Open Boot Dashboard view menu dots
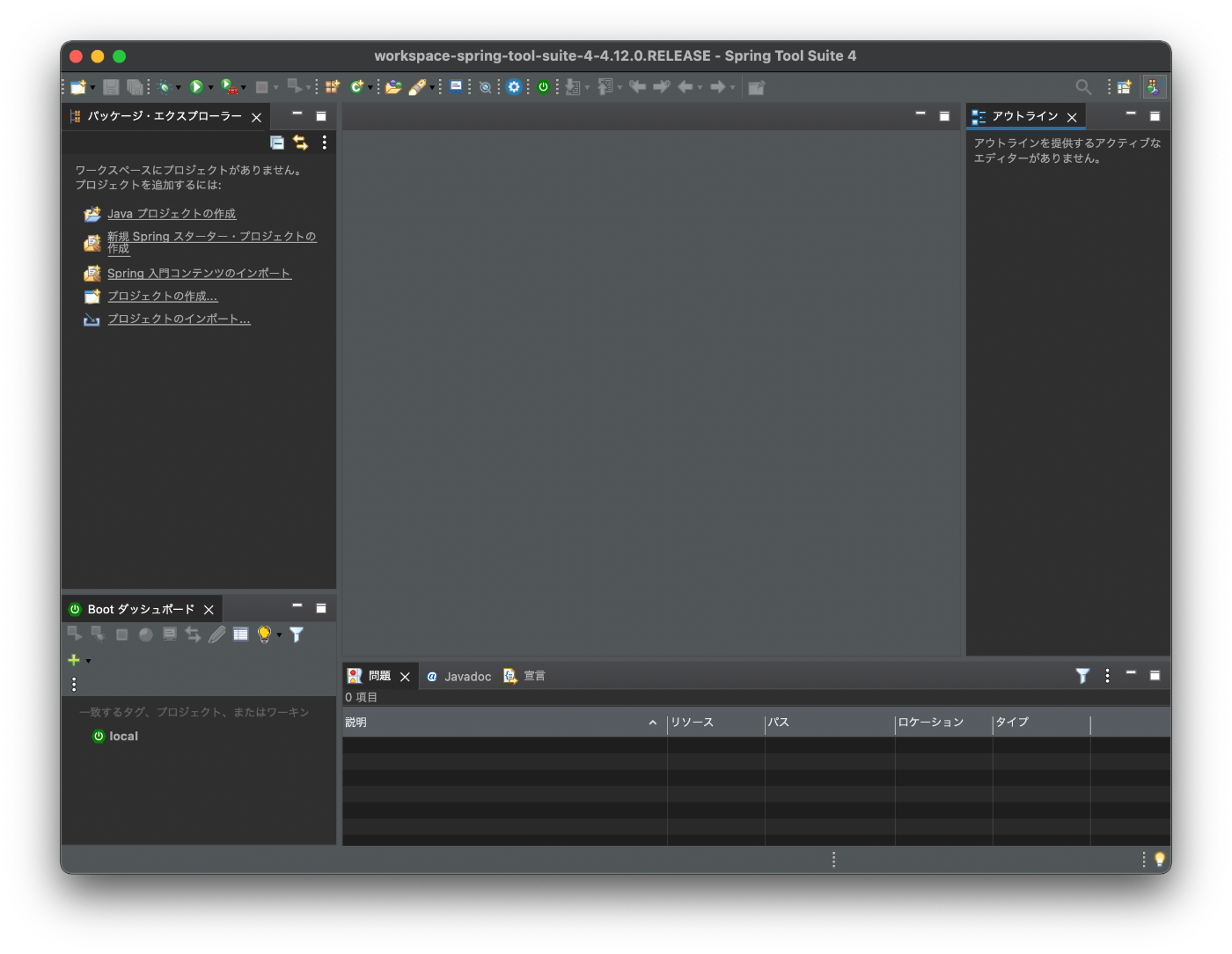1232x954 pixels. click(x=74, y=684)
